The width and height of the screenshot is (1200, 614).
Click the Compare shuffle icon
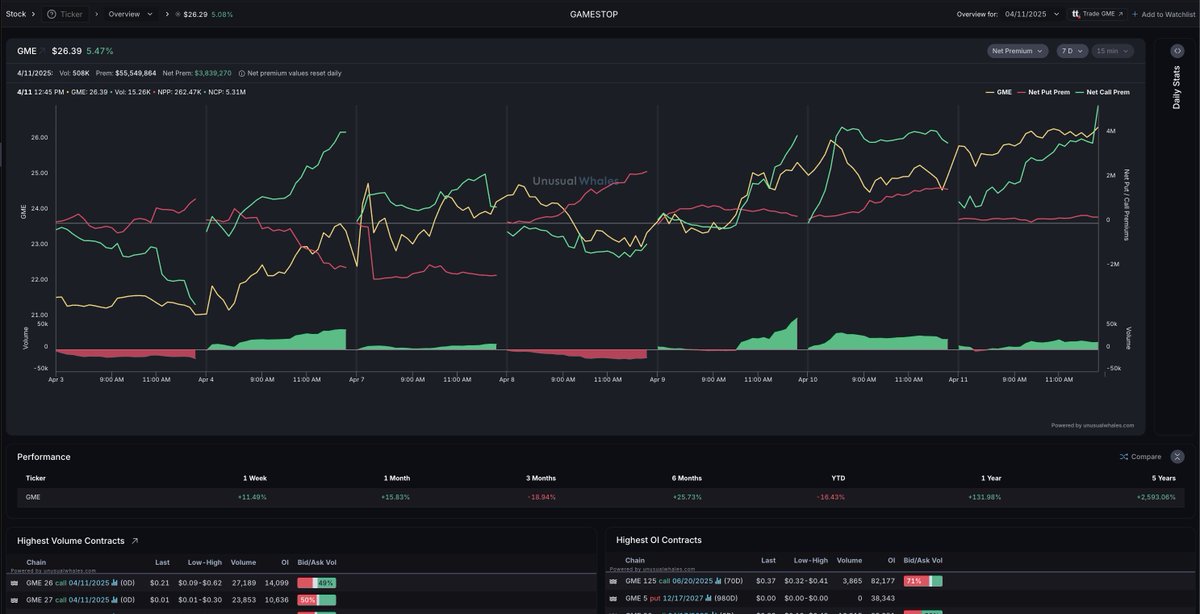point(1123,457)
